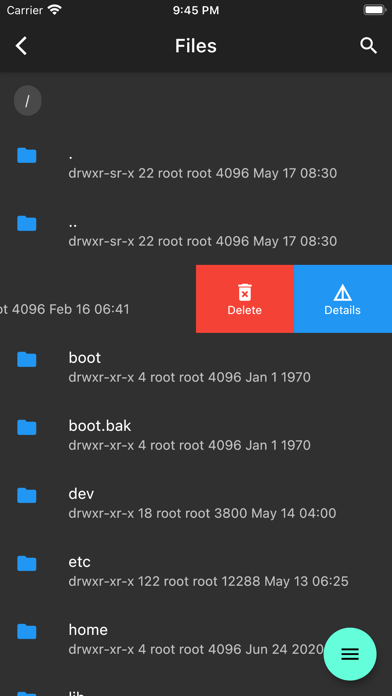
Task: Select the current directory name '.'
Action: click(x=71, y=157)
